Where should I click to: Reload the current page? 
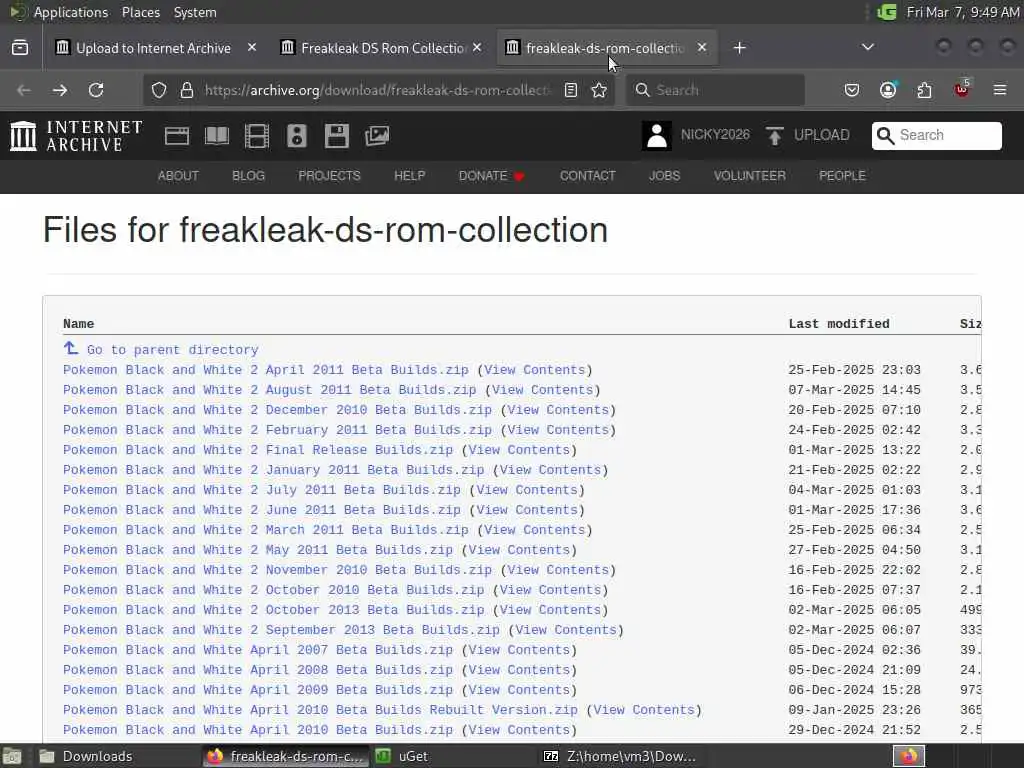click(x=96, y=90)
